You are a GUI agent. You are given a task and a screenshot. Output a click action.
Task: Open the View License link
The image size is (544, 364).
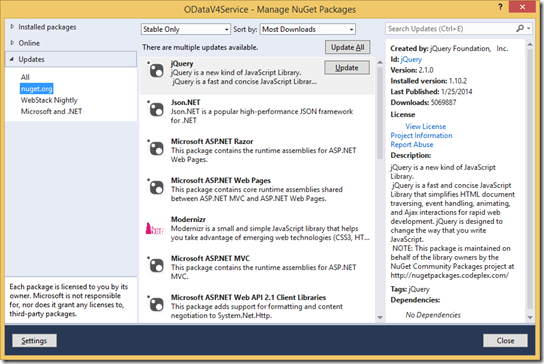pyautogui.click(x=425, y=126)
